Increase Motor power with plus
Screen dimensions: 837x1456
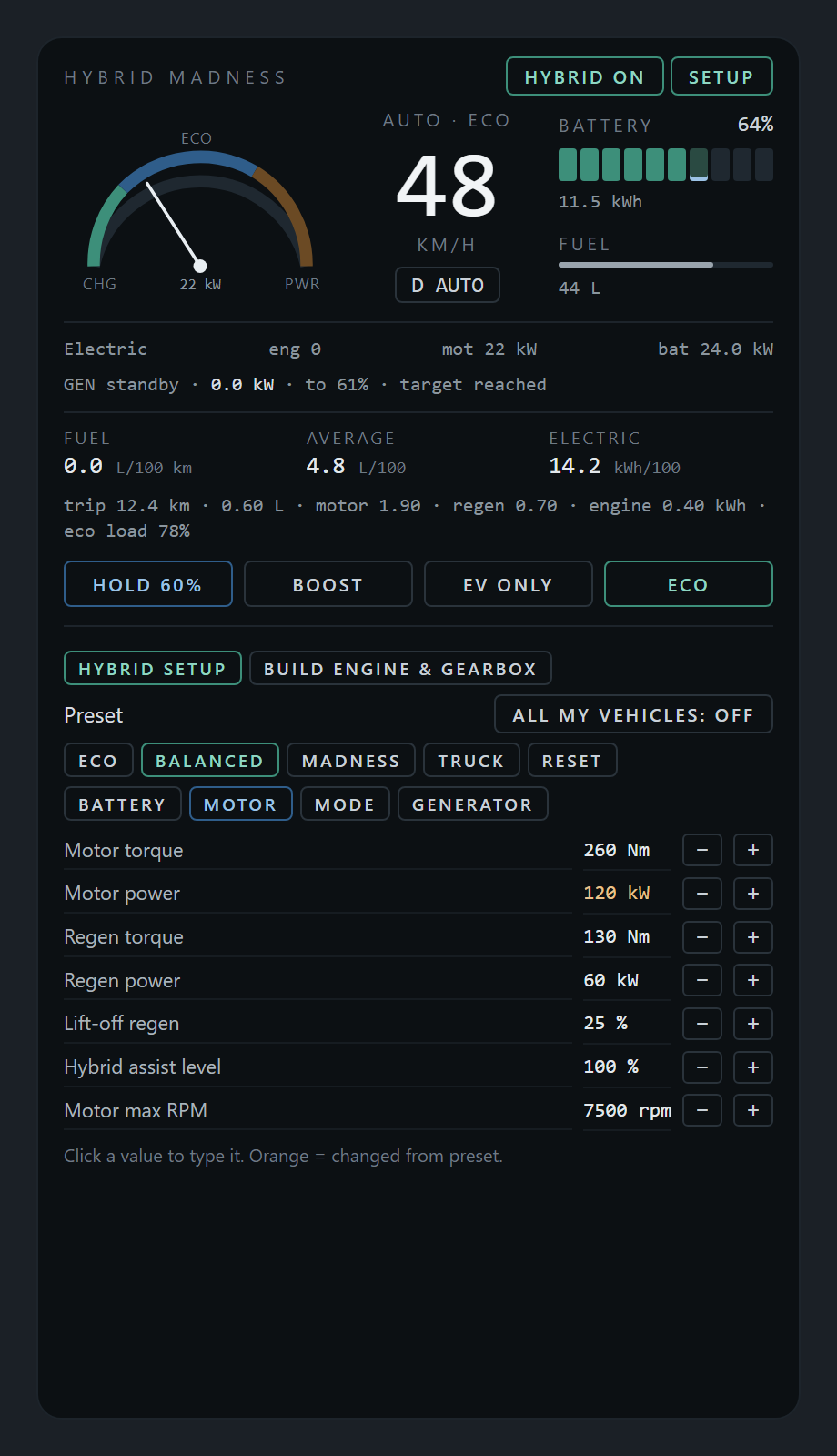point(753,894)
